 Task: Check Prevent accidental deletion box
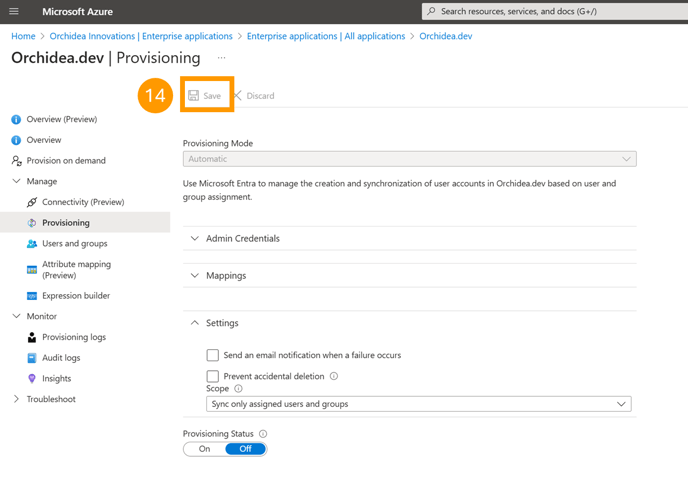pyautogui.click(x=213, y=376)
